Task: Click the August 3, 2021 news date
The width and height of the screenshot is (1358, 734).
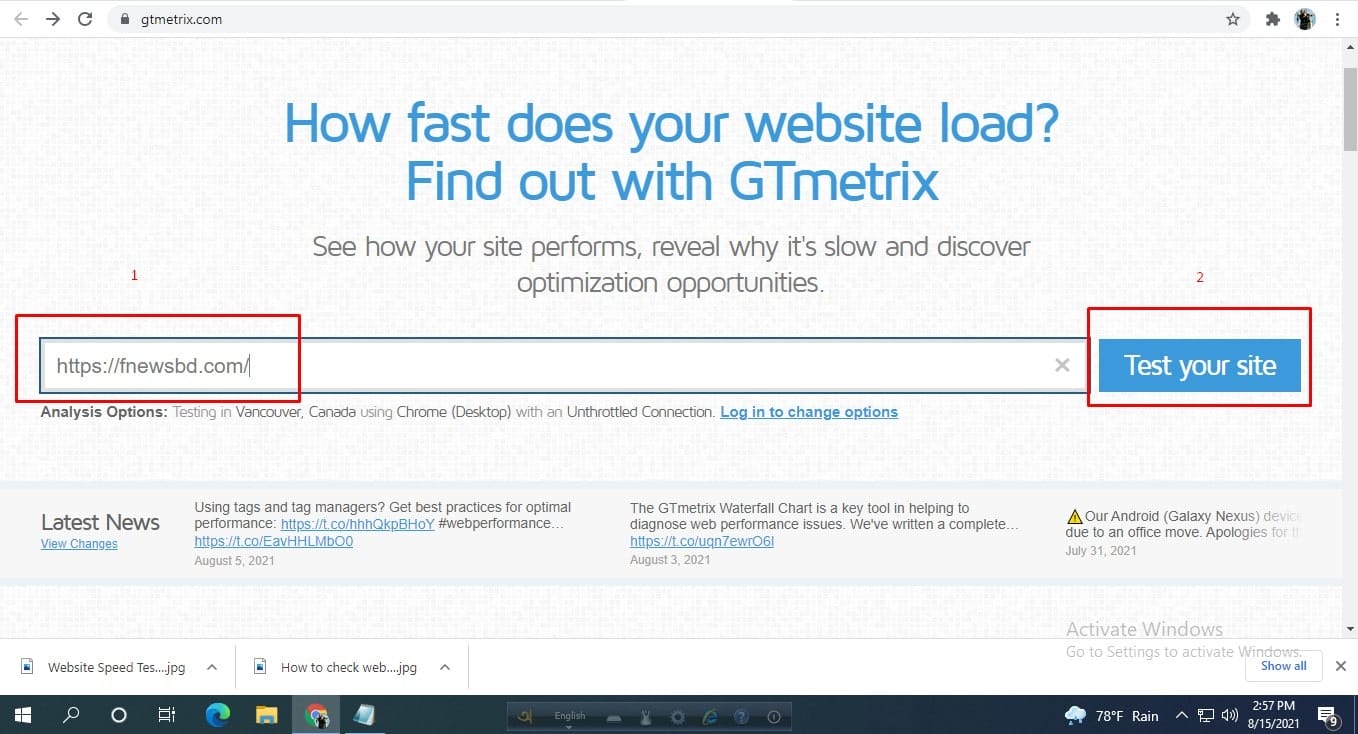Action: click(x=670, y=560)
